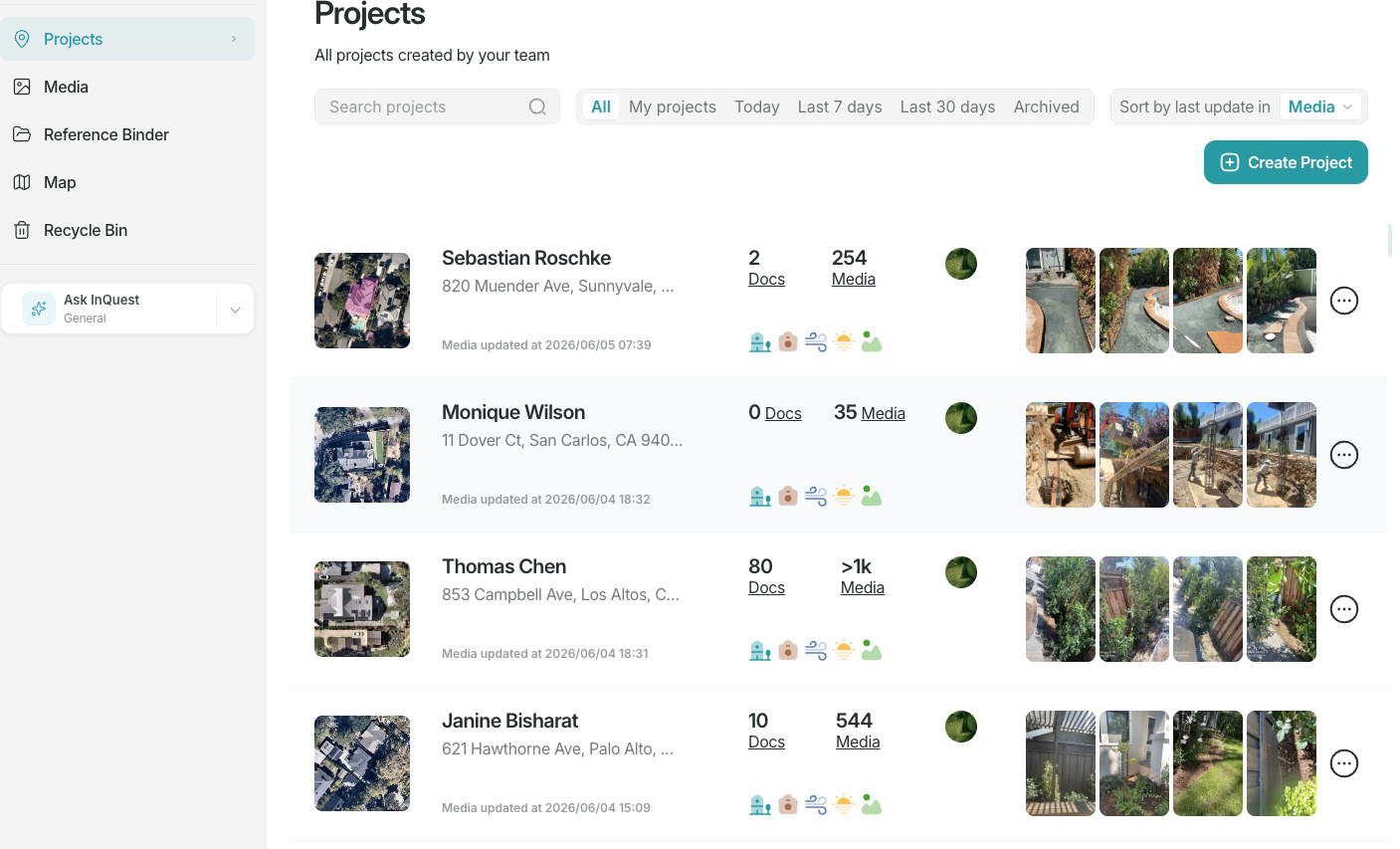This screenshot has height=849, width=1400.
Task: Click the project list scrollbar
Action: pos(1390,241)
